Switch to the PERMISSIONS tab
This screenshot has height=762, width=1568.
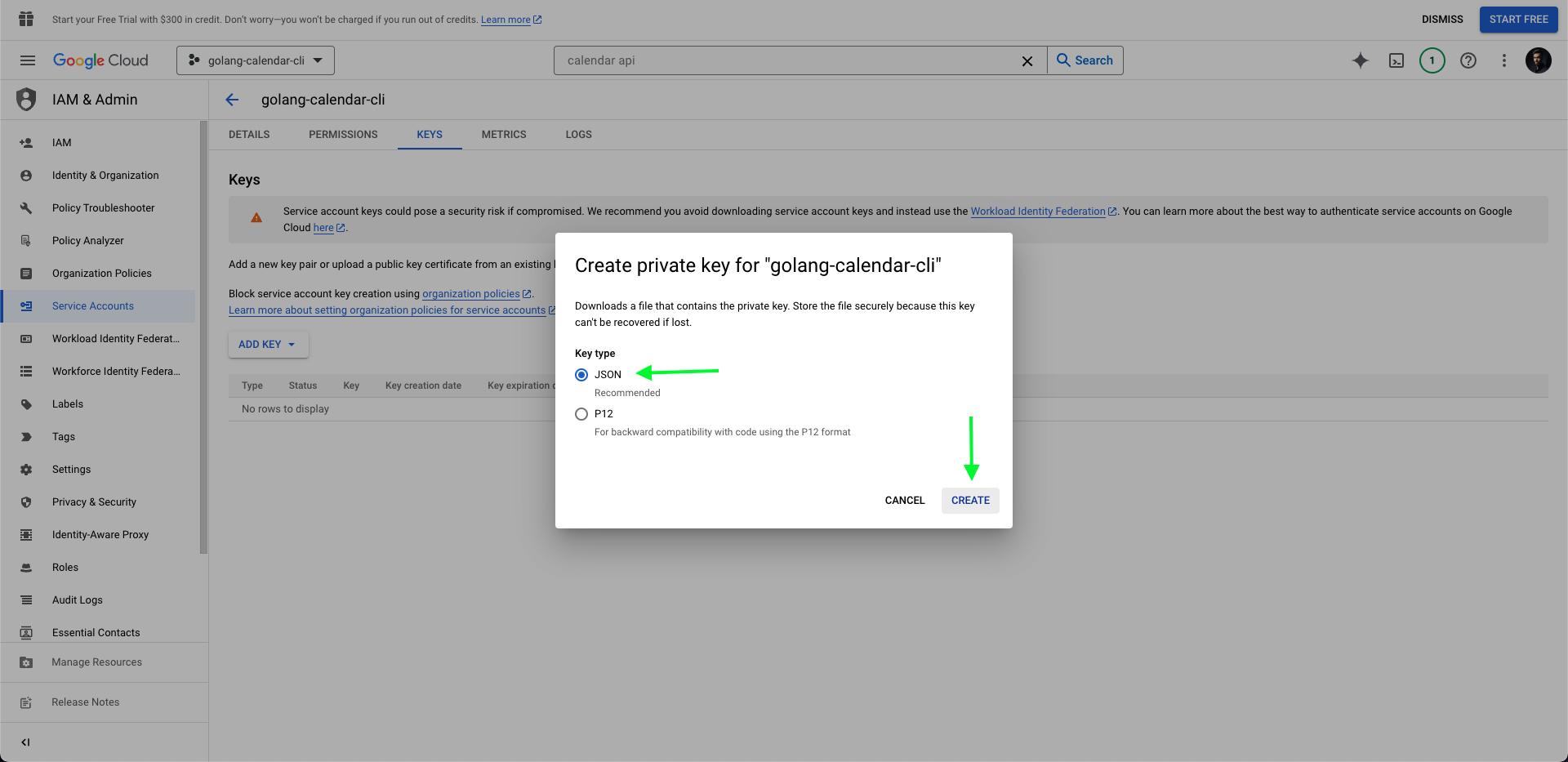343,135
